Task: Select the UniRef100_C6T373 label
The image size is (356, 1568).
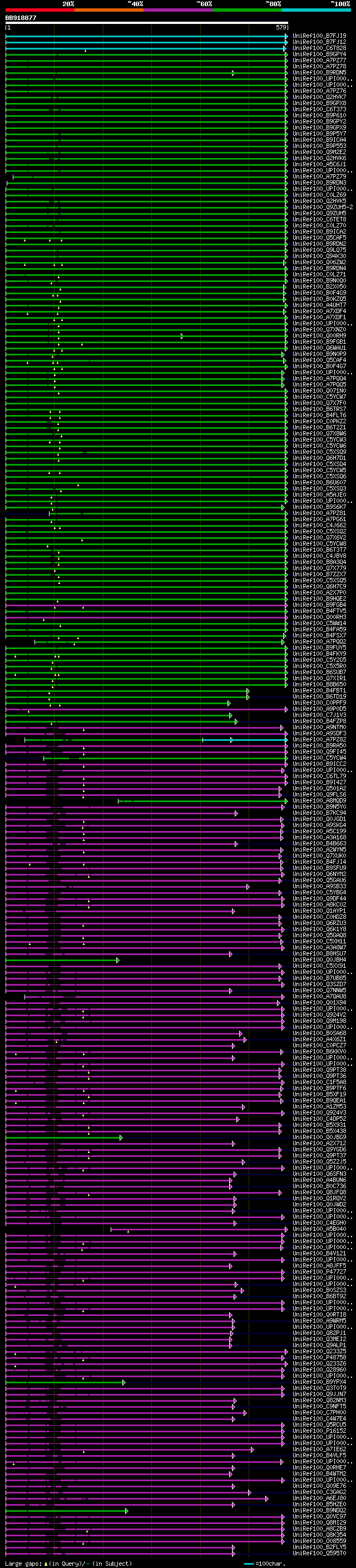Action: coord(319,109)
